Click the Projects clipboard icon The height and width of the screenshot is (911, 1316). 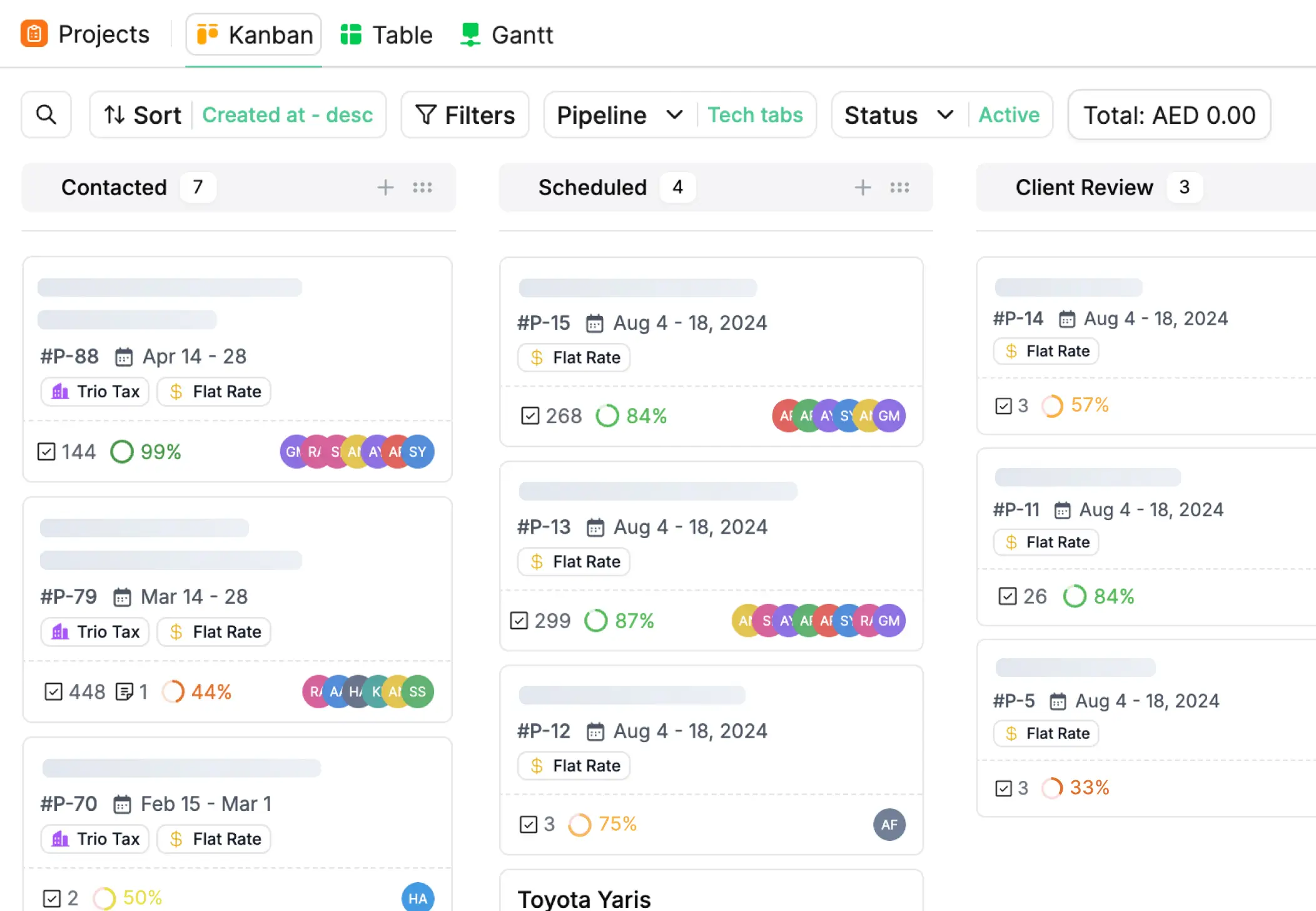point(34,34)
